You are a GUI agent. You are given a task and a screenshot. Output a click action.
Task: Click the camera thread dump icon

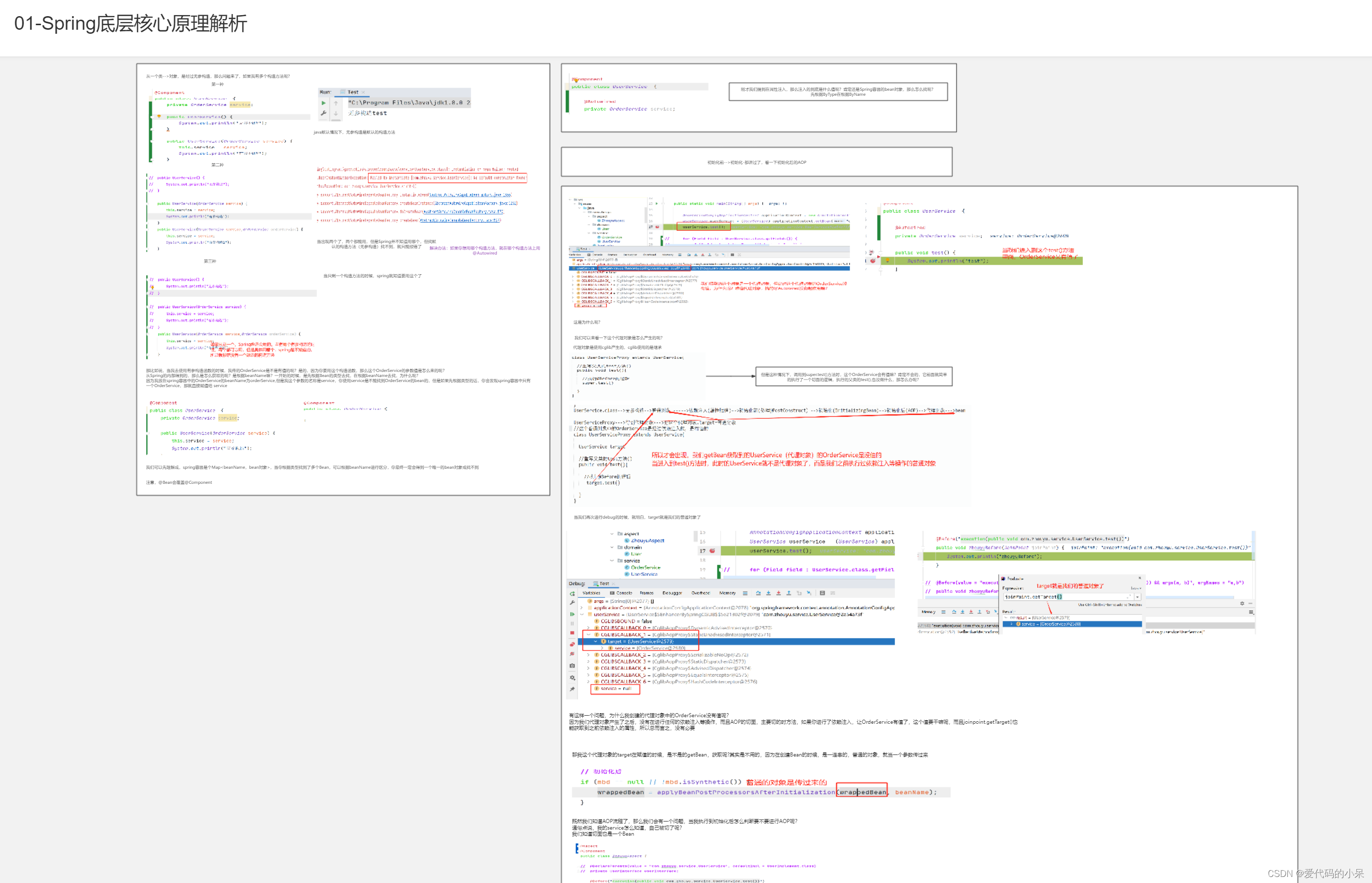[x=572, y=666]
